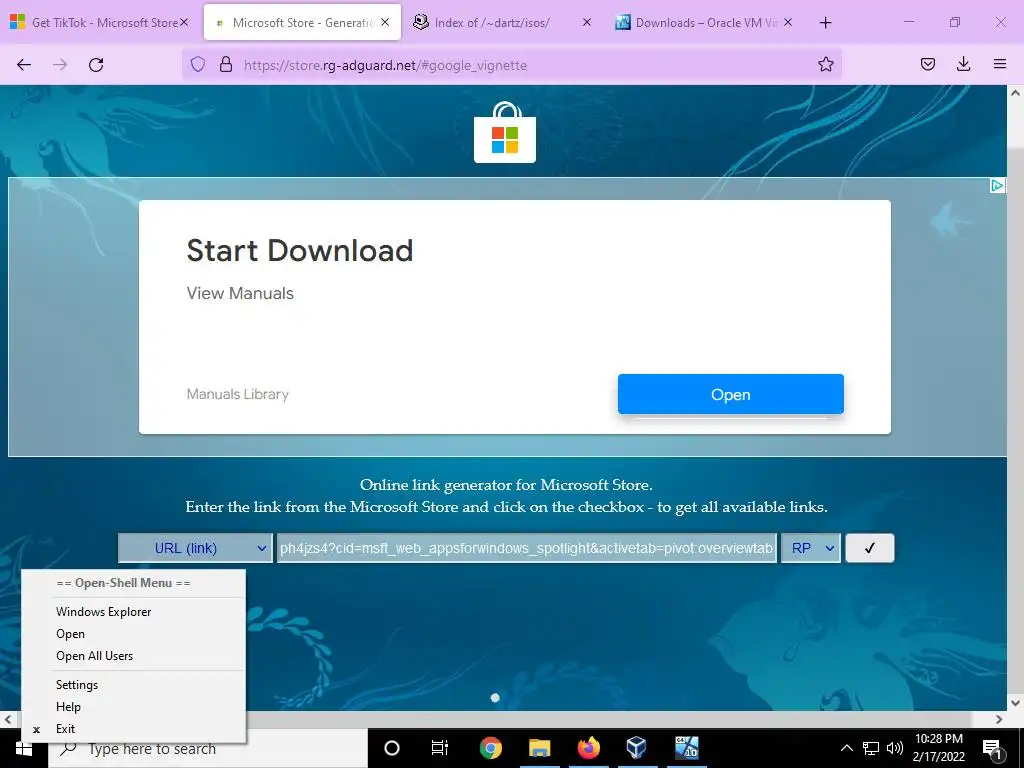The width and height of the screenshot is (1024, 768).
Task: Select Help in Open-Shell menu
Action: pyautogui.click(x=134, y=707)
